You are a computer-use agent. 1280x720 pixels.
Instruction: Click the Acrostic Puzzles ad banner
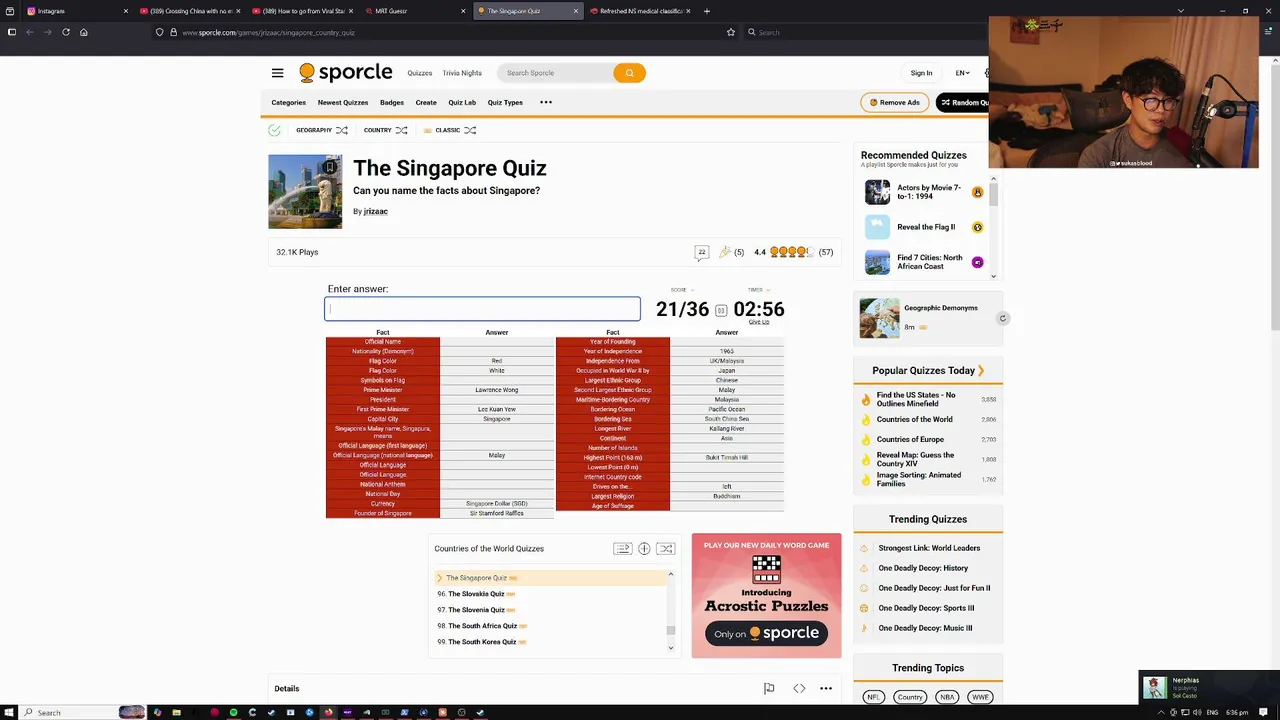(x=766, y=596)
